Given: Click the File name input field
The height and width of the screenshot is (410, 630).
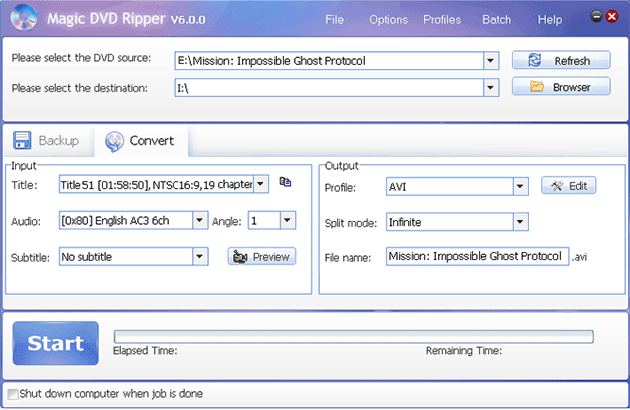Looking at the screenshot, I should (477, 256).
